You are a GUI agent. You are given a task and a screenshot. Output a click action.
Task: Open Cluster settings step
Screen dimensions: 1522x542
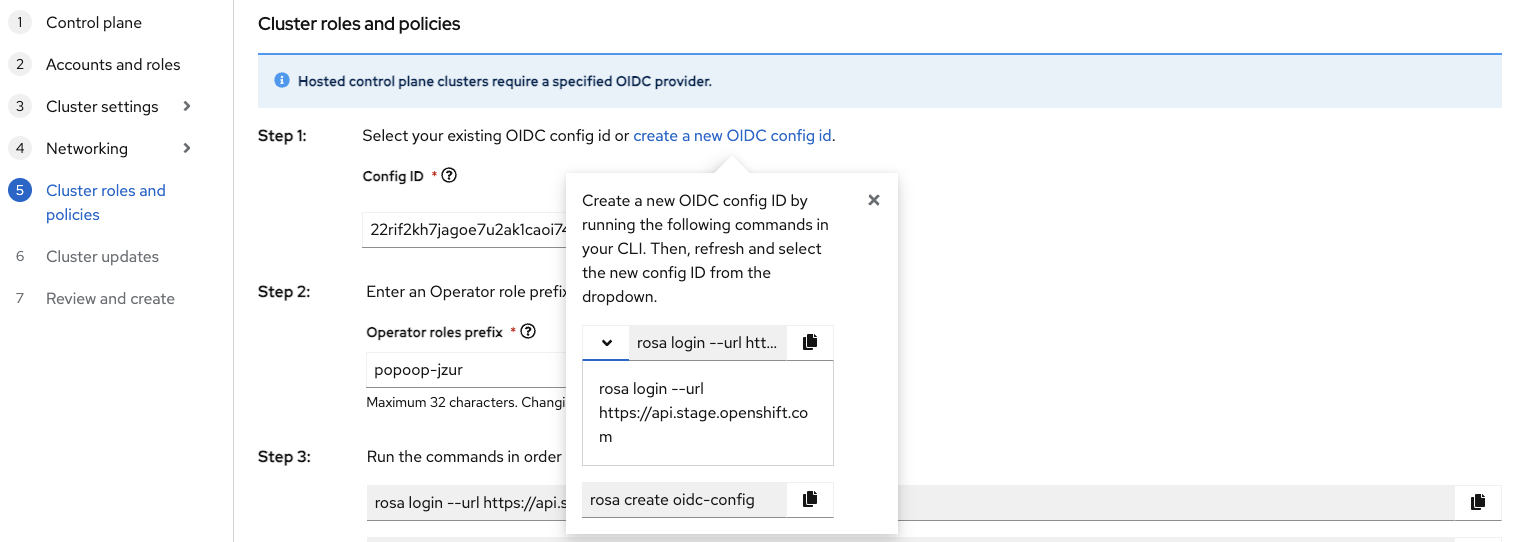(102, 106)
